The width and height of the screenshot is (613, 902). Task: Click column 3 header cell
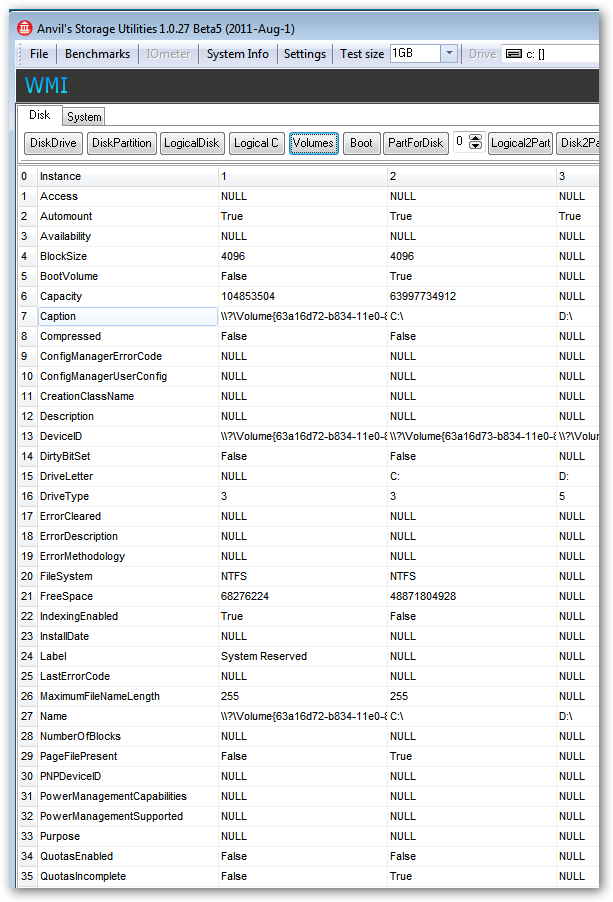point(577,177)
